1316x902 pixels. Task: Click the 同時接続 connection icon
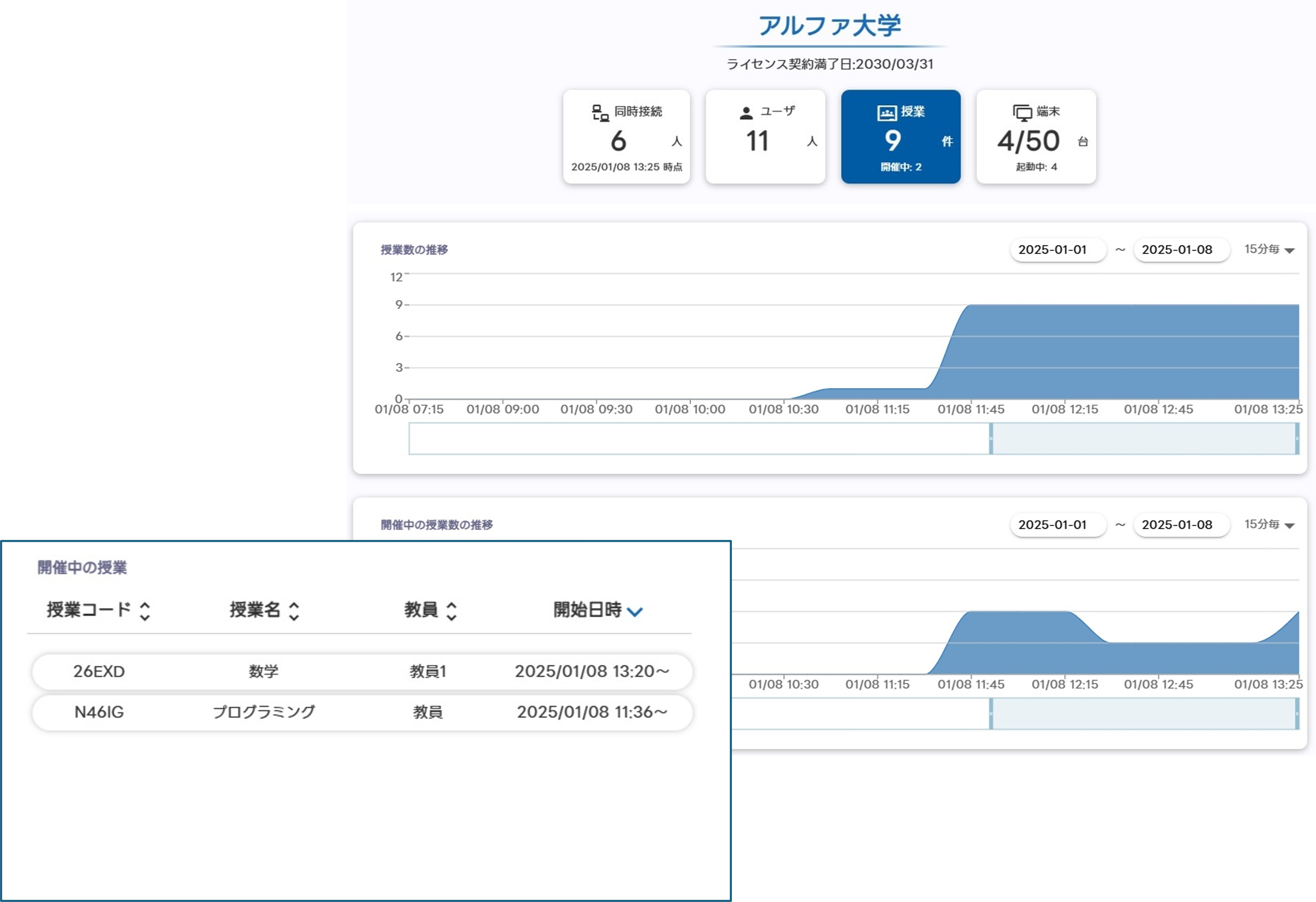[x=600, y=113]
